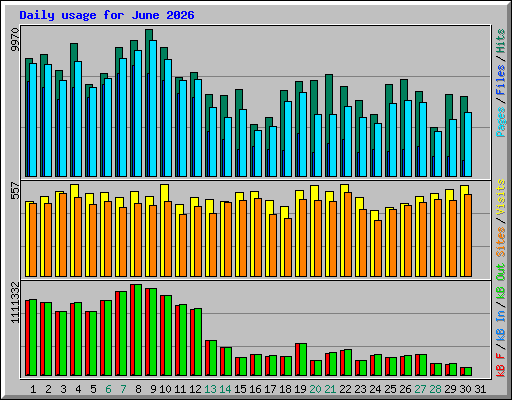The image size is (512, 400).
Task: Click the green kB Out bar for day 8
Action: point(138,330)
